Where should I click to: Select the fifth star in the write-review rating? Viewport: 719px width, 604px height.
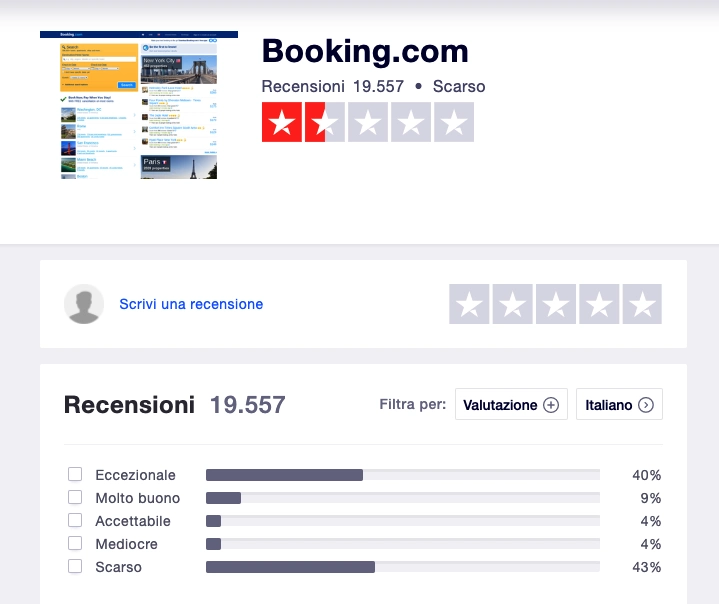(642, 304)
